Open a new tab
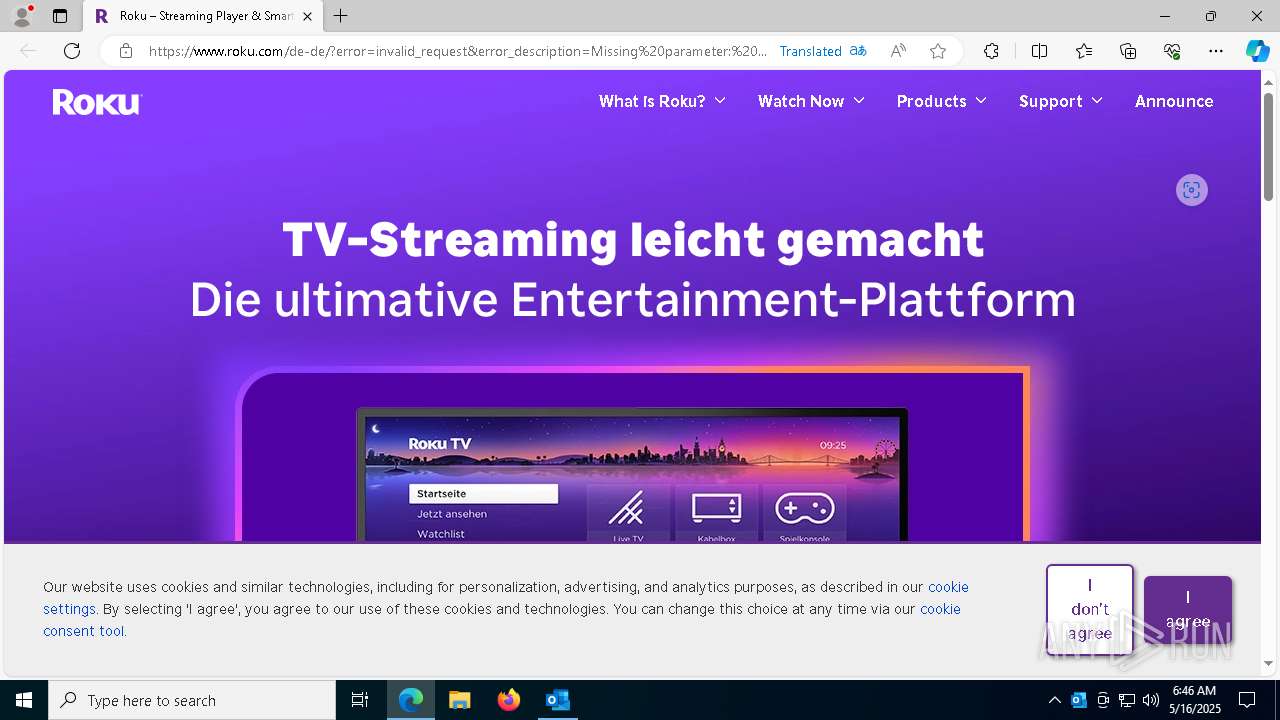This screenshot has height=720, width=1280. click(341, 16)
